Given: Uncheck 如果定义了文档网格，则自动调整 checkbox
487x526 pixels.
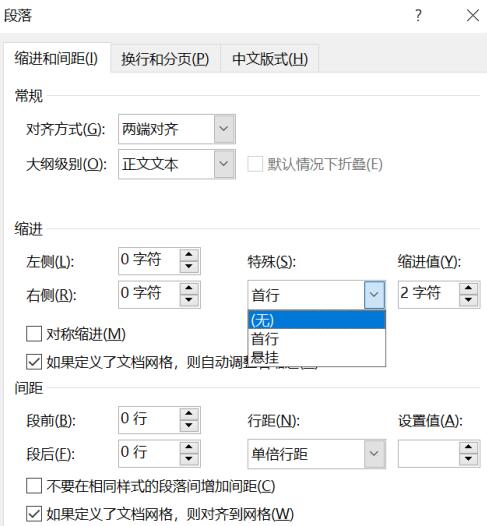Looking at the screenshot, I should (x=34, y=362).
